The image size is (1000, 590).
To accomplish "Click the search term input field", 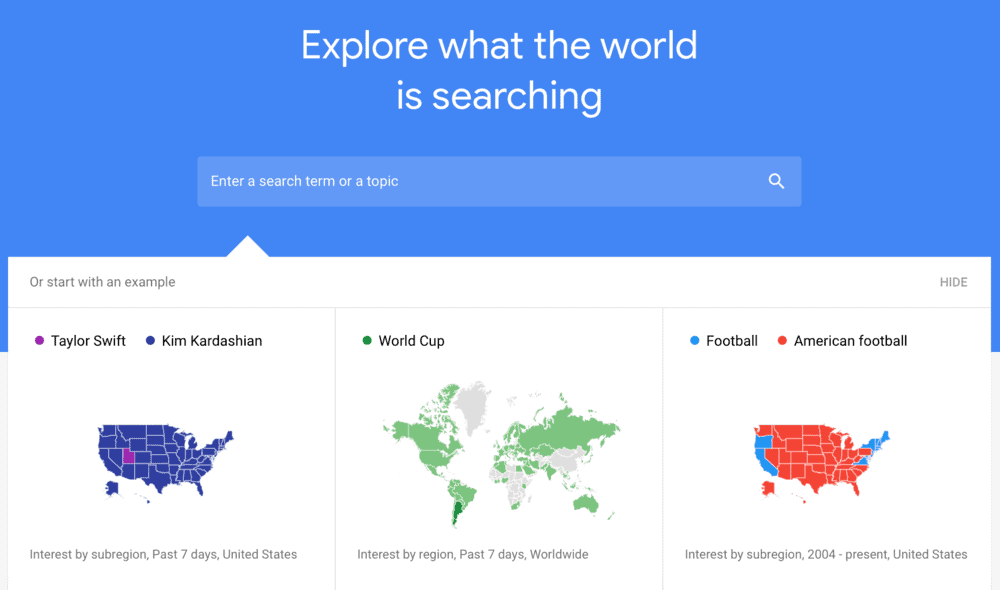I will [450, 181].
